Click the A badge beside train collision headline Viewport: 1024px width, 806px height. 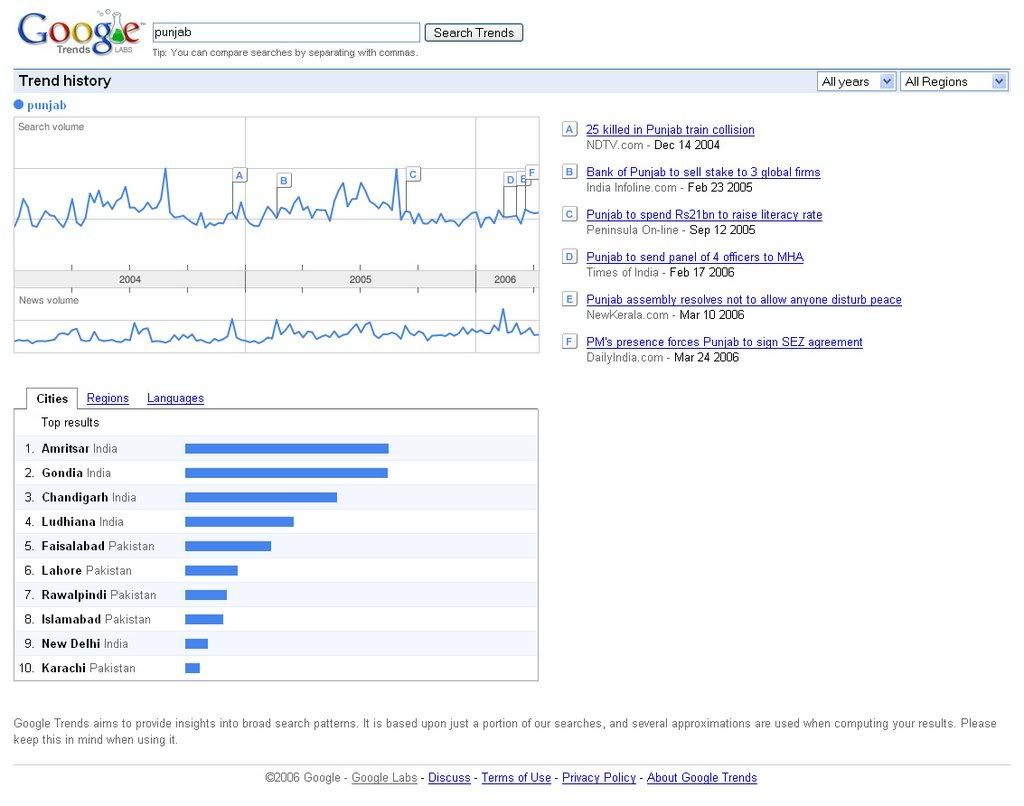[569, 129]
